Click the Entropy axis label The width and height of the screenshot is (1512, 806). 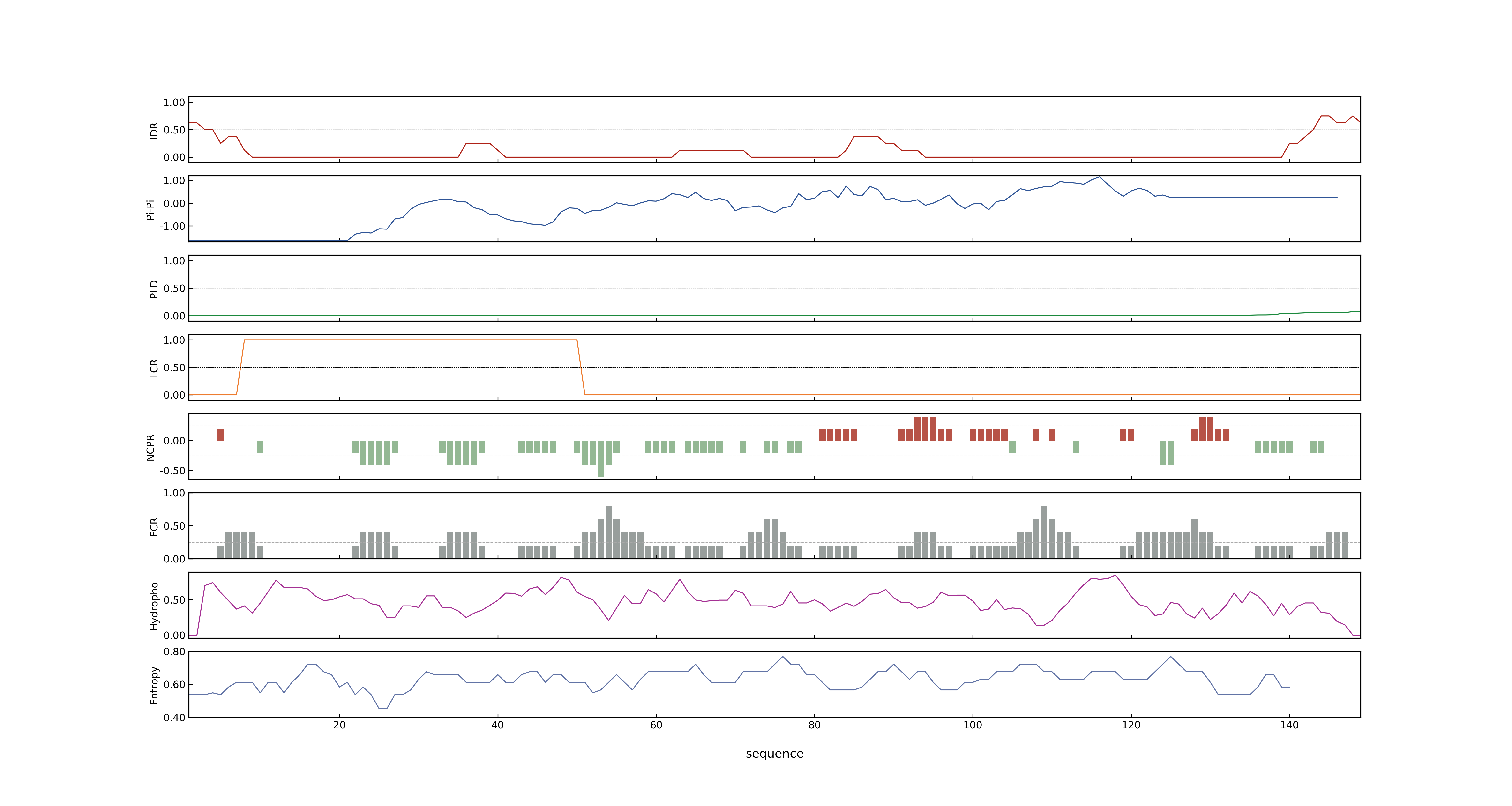pos(154,685)
